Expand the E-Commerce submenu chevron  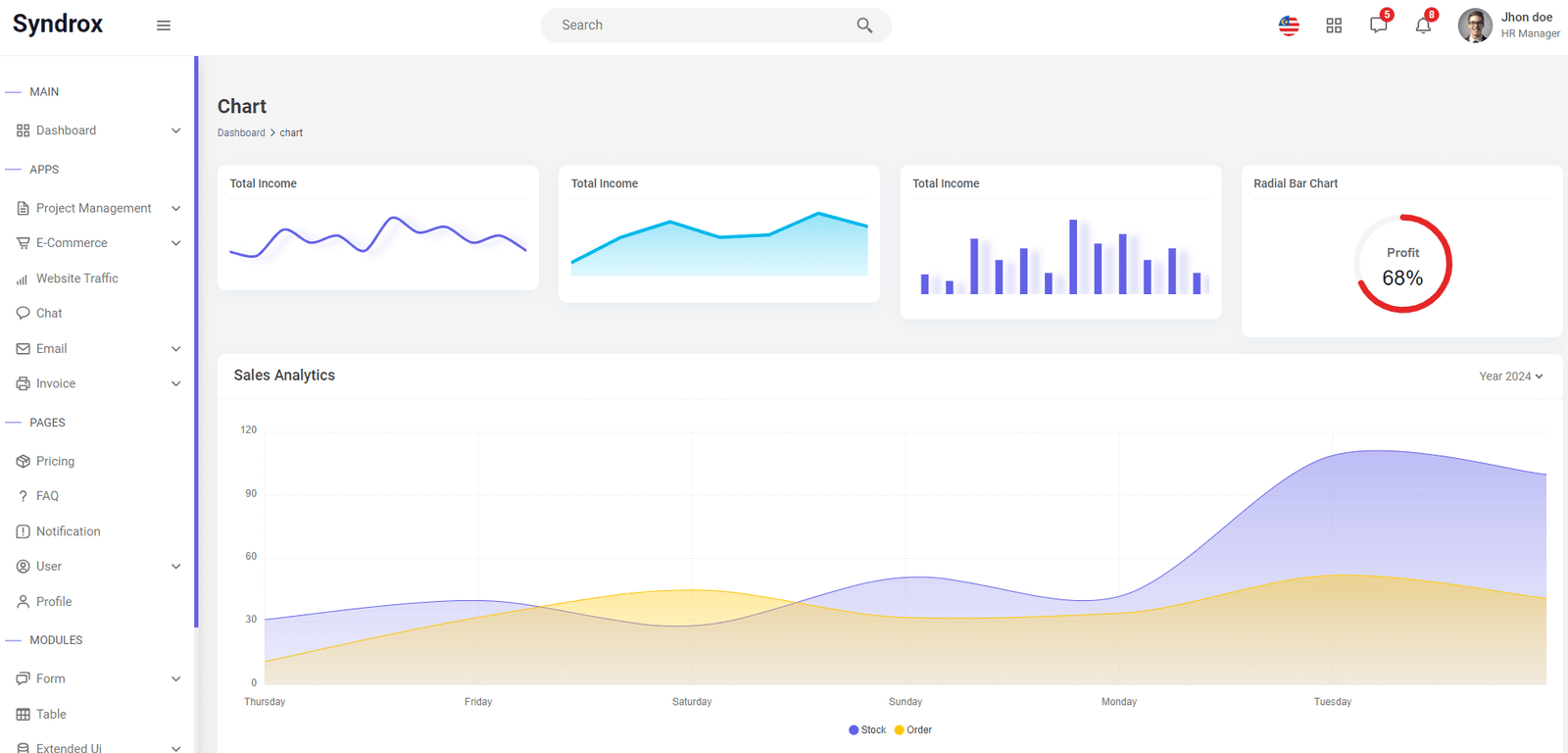point(176,243)
